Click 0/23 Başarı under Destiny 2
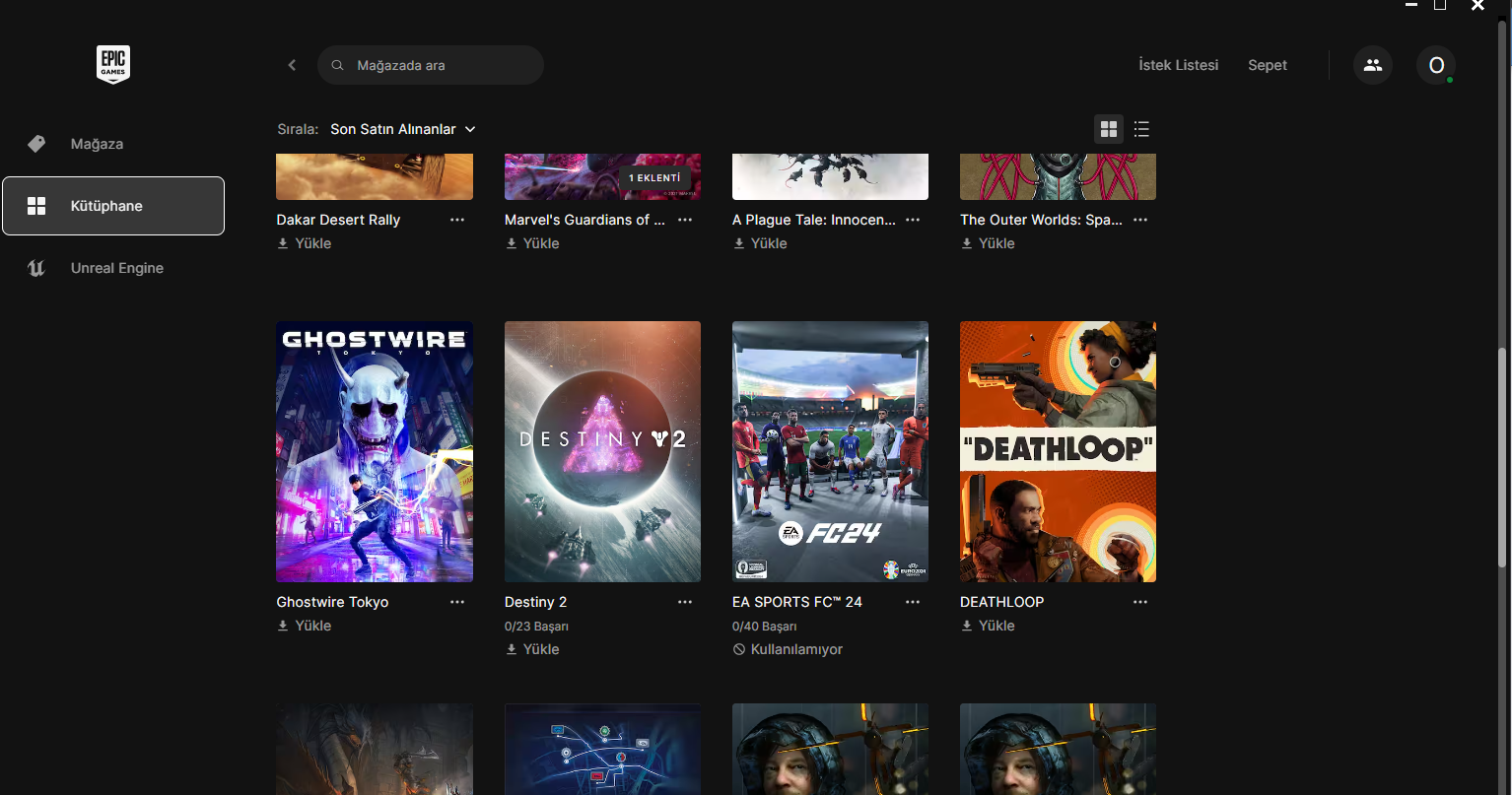The height and width of the screenshot is (795, 1512). (536, 626)
